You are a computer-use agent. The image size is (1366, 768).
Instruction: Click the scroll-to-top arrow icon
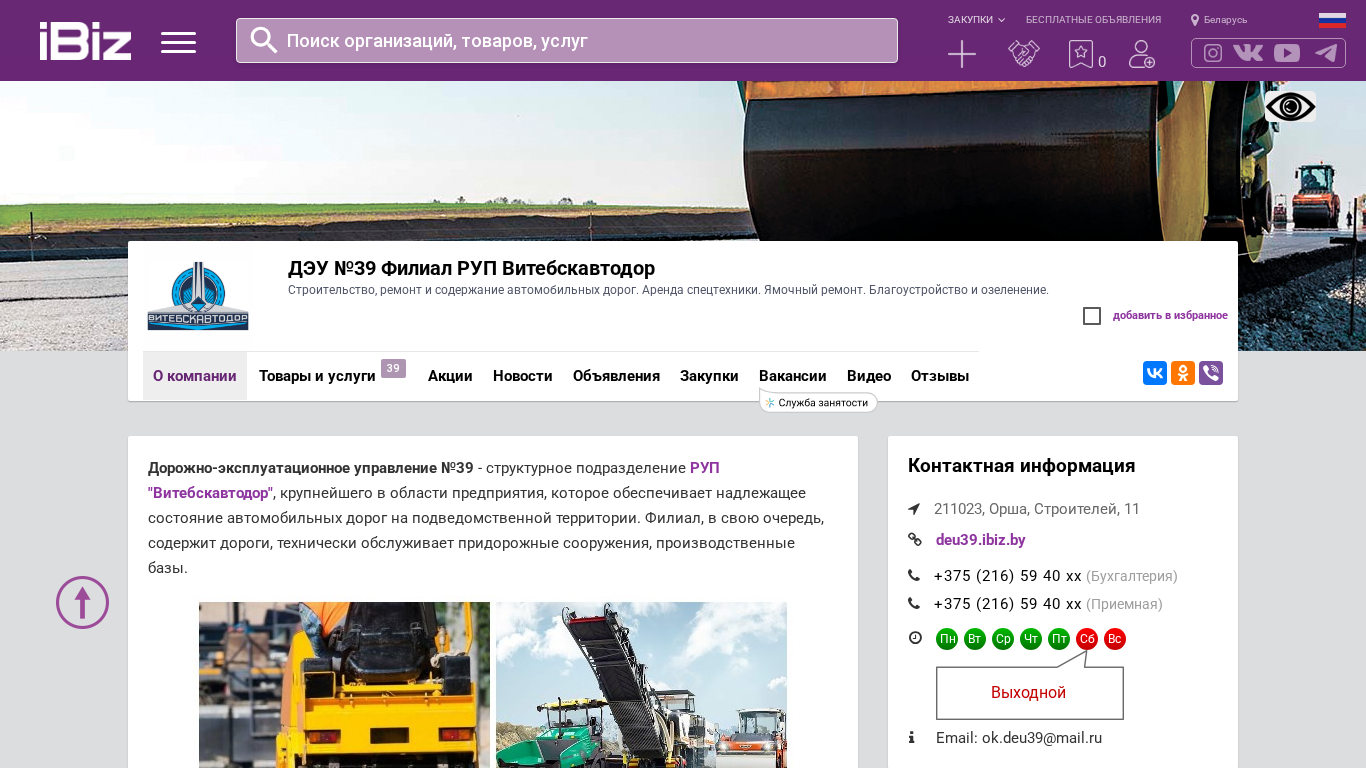pyautogui.click(x=82, y=602)
